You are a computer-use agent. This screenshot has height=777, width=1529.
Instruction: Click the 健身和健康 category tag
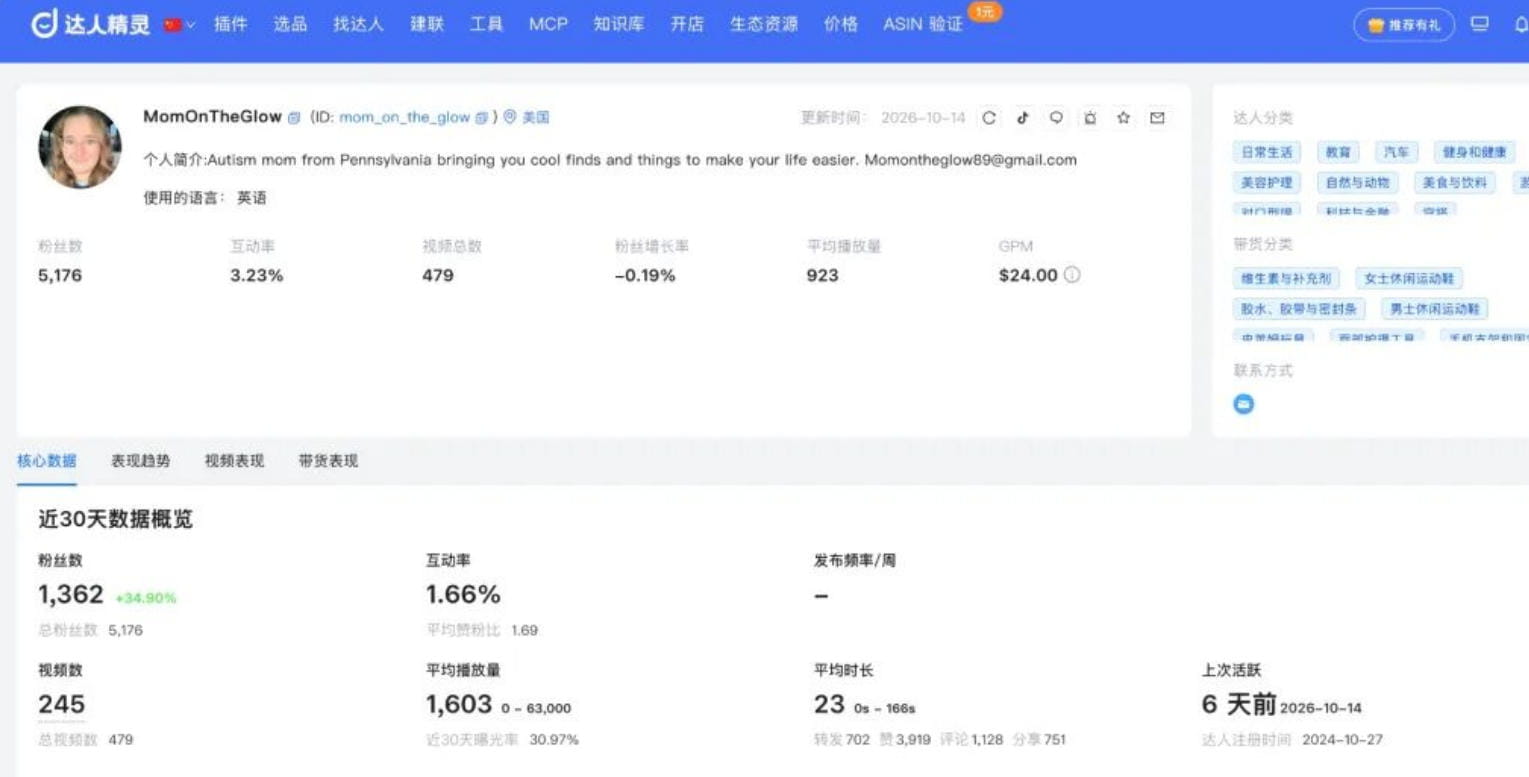tap(1474, 152)
